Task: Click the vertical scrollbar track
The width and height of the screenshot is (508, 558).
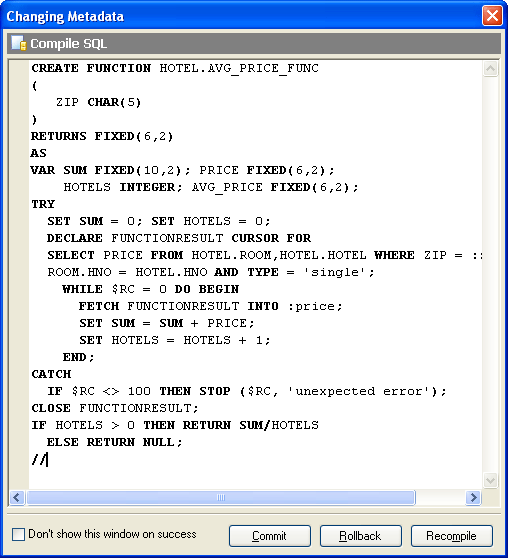Action: click(490, 274)
